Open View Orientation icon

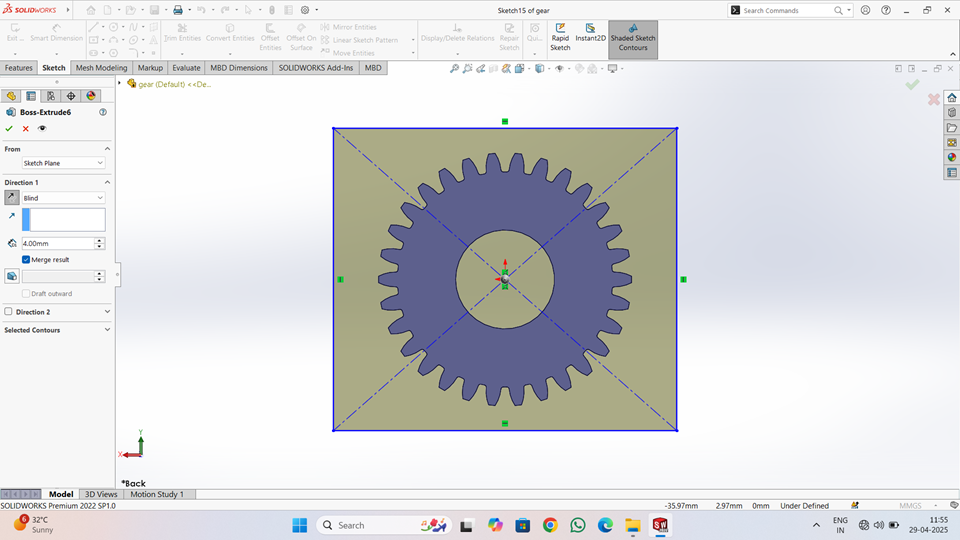[520, 69]
